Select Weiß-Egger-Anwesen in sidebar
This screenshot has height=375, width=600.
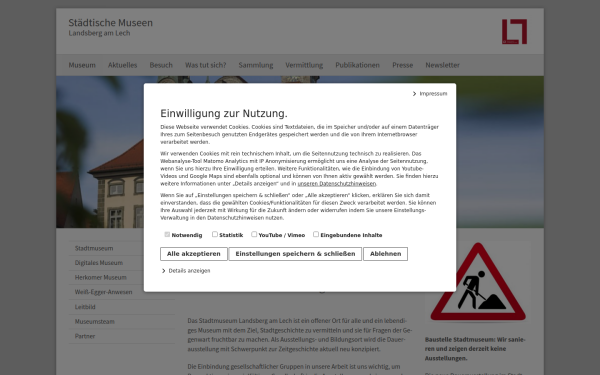(x=122, y=292)
